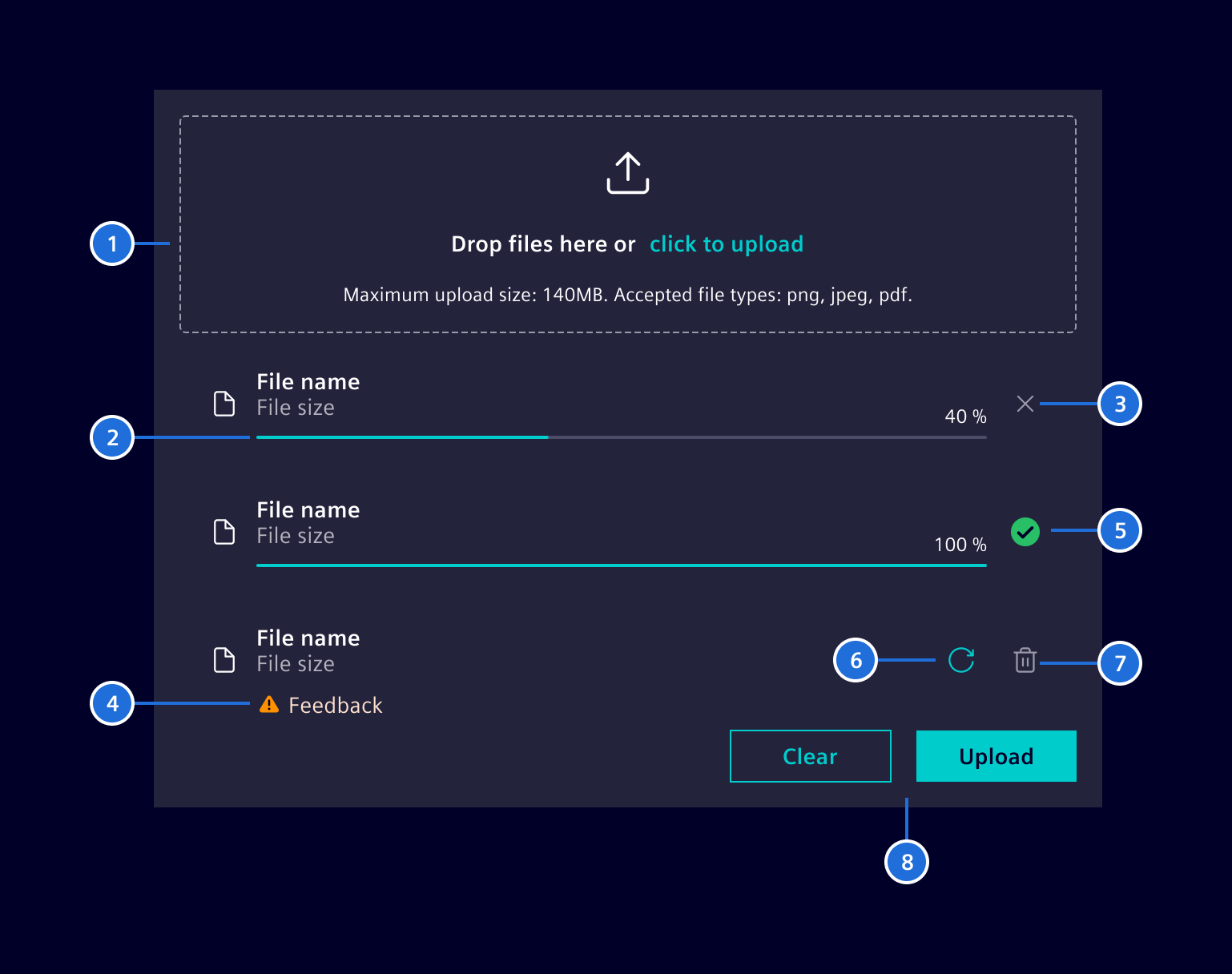Click 'File name' of the 100 % upload
The width and height of the screenshot is (1232, 974).
(x=308, y=509)
